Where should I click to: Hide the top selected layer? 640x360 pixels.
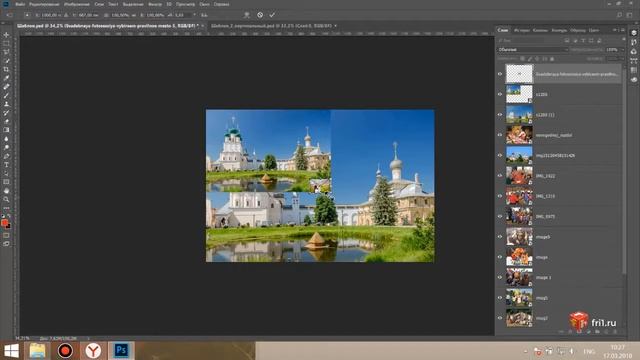pyautogui.click(x=500, y=74)
